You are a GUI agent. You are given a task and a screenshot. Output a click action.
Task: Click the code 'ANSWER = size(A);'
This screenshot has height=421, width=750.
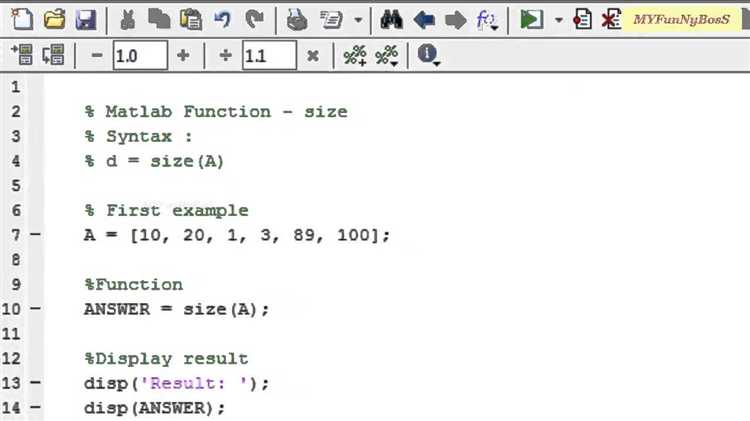(176, 309)
